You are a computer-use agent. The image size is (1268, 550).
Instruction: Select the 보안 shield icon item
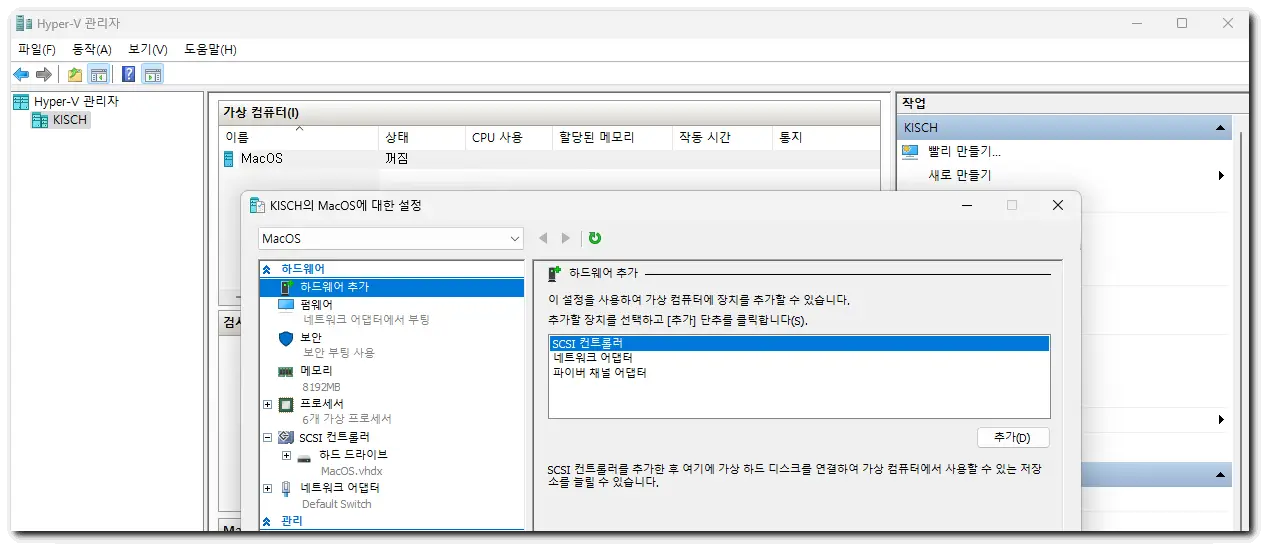click(x=286, y=338)
